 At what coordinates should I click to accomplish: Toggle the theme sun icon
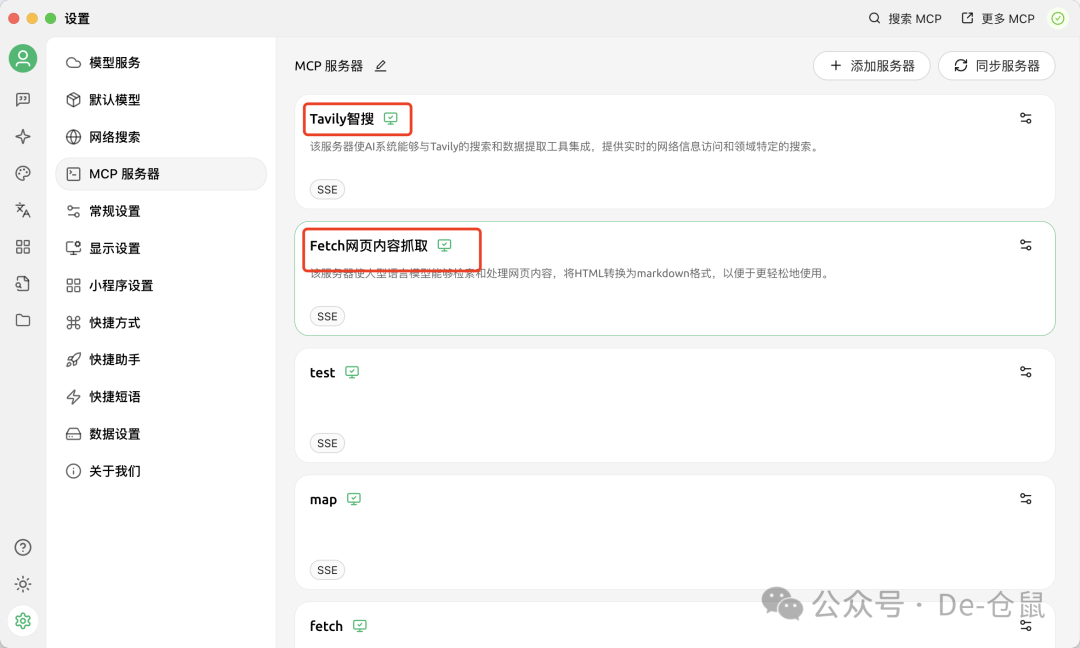coord(23,584)
